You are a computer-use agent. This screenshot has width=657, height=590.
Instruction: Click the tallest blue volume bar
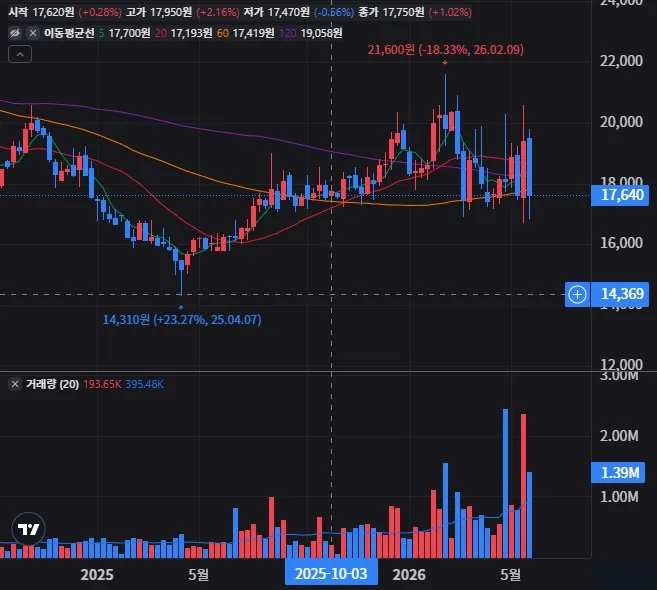[505, 484]
